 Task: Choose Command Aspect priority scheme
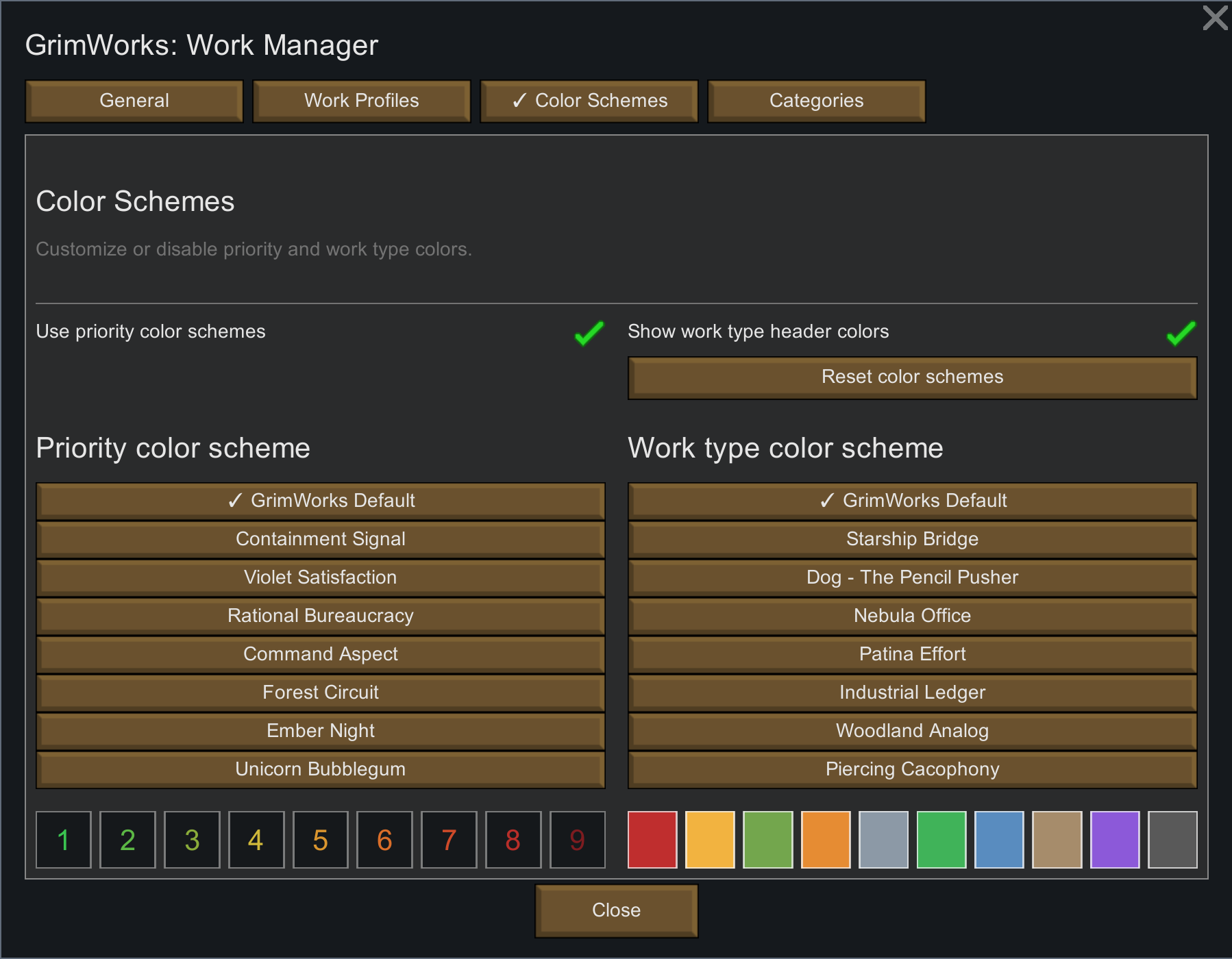pos(321,654)
